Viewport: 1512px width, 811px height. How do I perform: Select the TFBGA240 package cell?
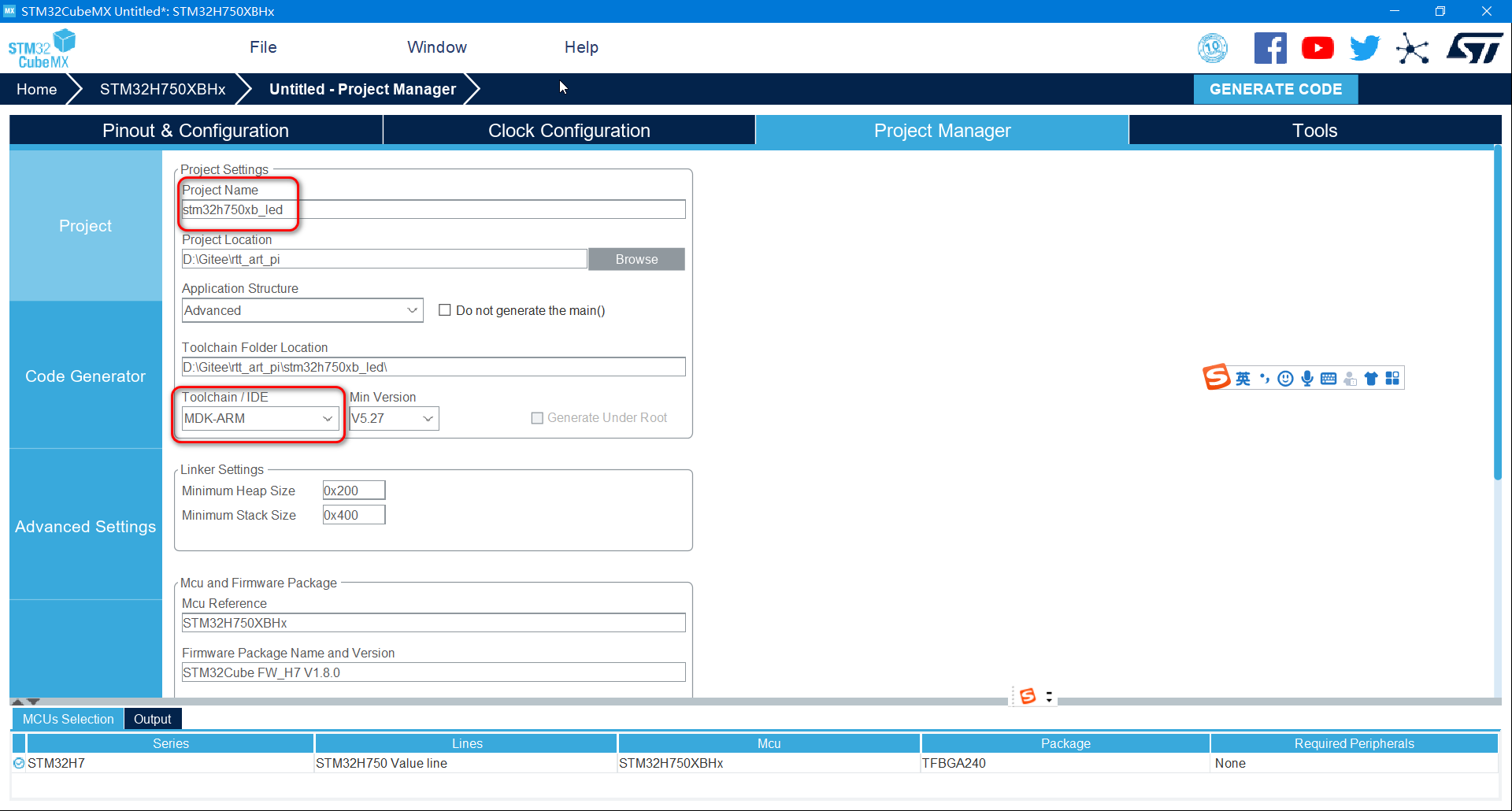pyautogui.click(x=1065, y=763)
